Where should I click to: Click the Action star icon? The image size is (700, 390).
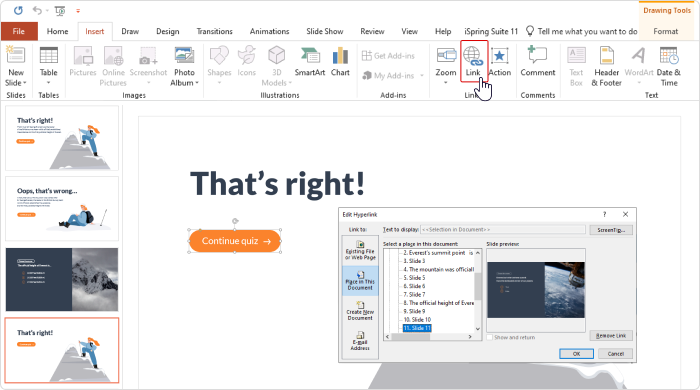click(x=500, y=57)
